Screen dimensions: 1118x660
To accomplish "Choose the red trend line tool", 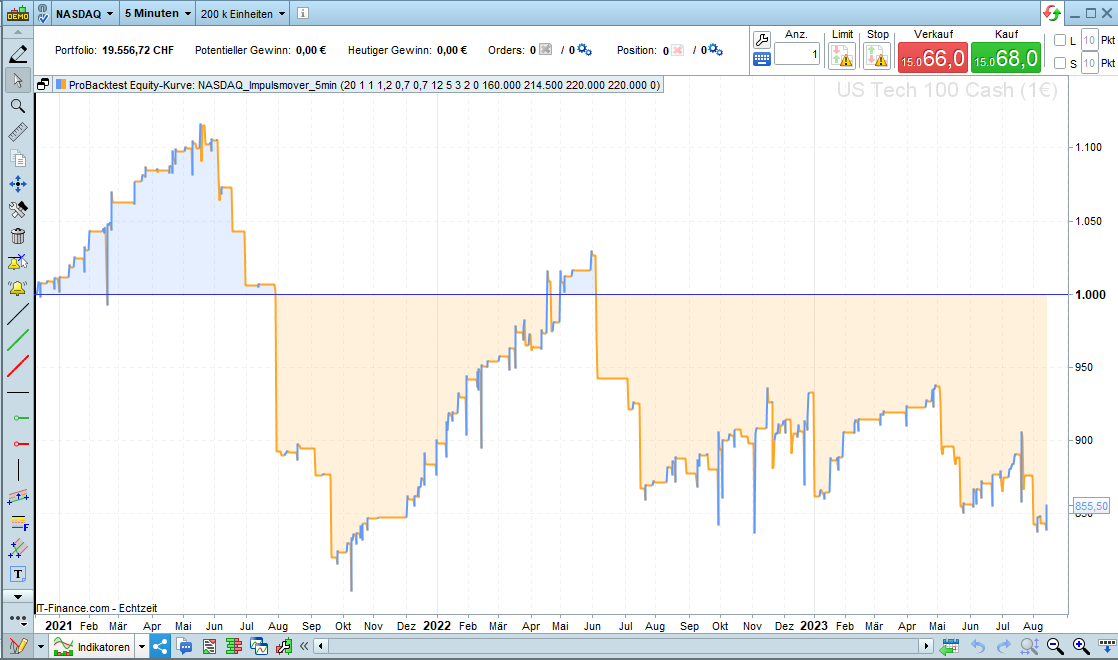I will point(18,366).
